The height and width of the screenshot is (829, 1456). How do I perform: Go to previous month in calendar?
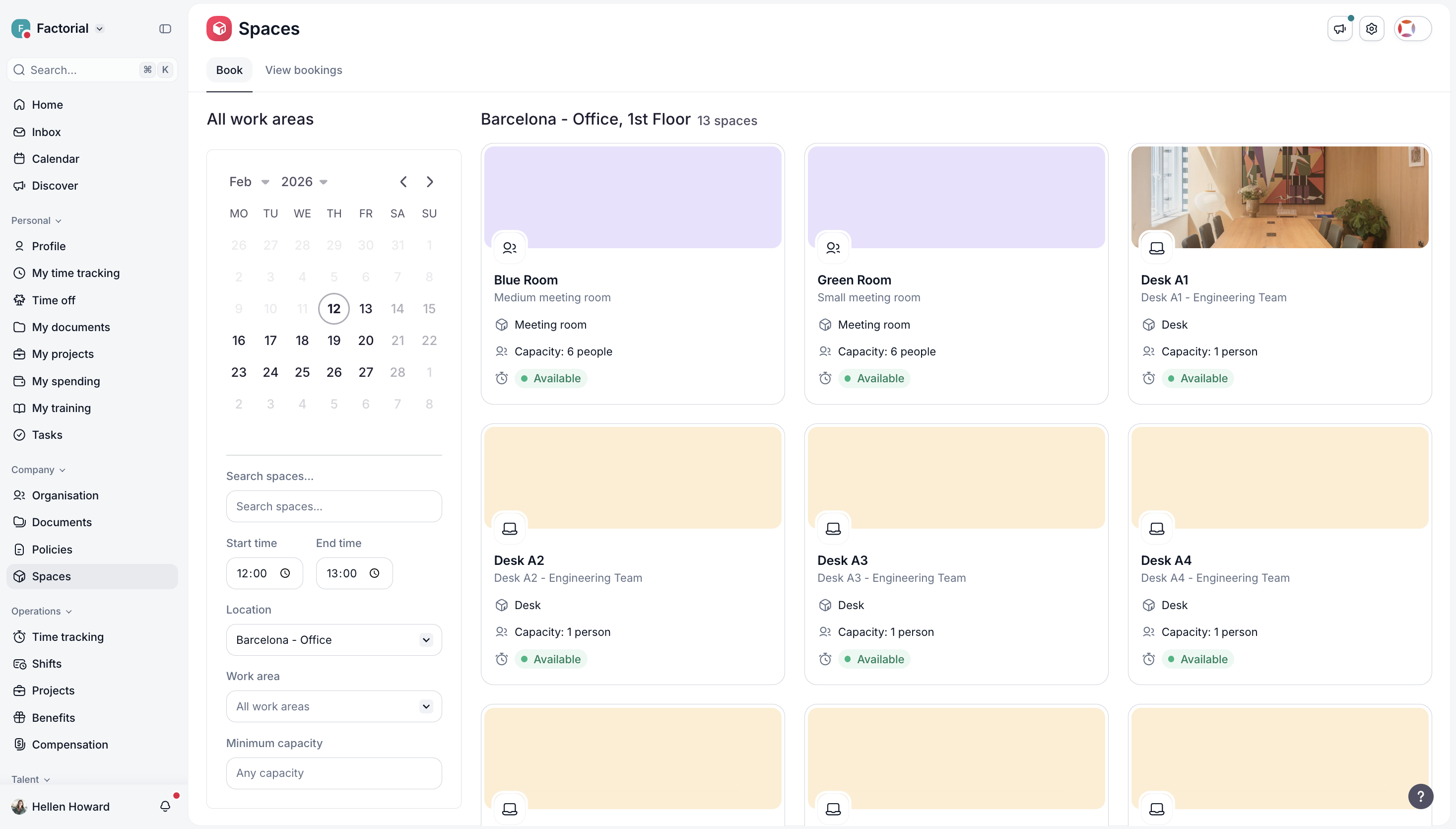tap(403, 182)
